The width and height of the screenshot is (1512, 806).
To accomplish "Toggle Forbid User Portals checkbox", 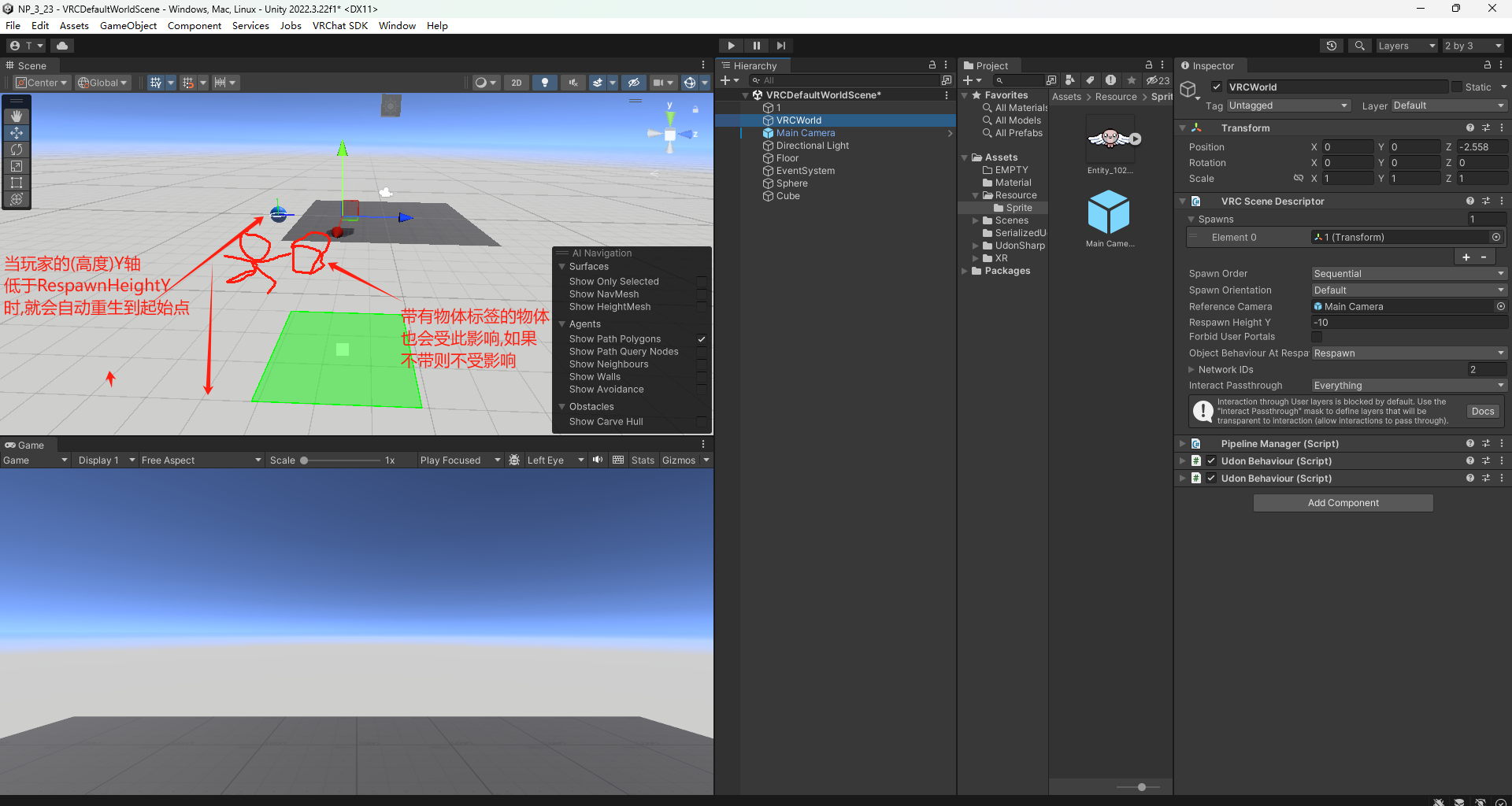I will coord(1317,337).
